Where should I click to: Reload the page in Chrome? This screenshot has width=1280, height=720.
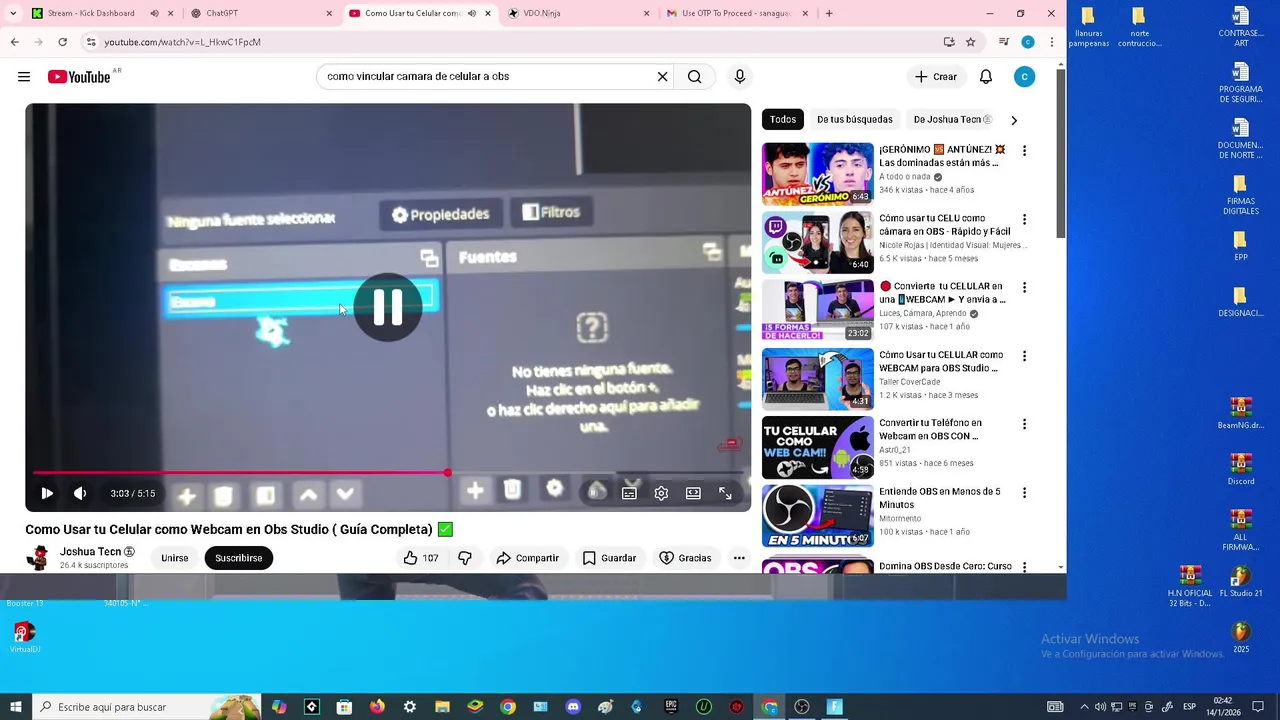pos(62,42)
